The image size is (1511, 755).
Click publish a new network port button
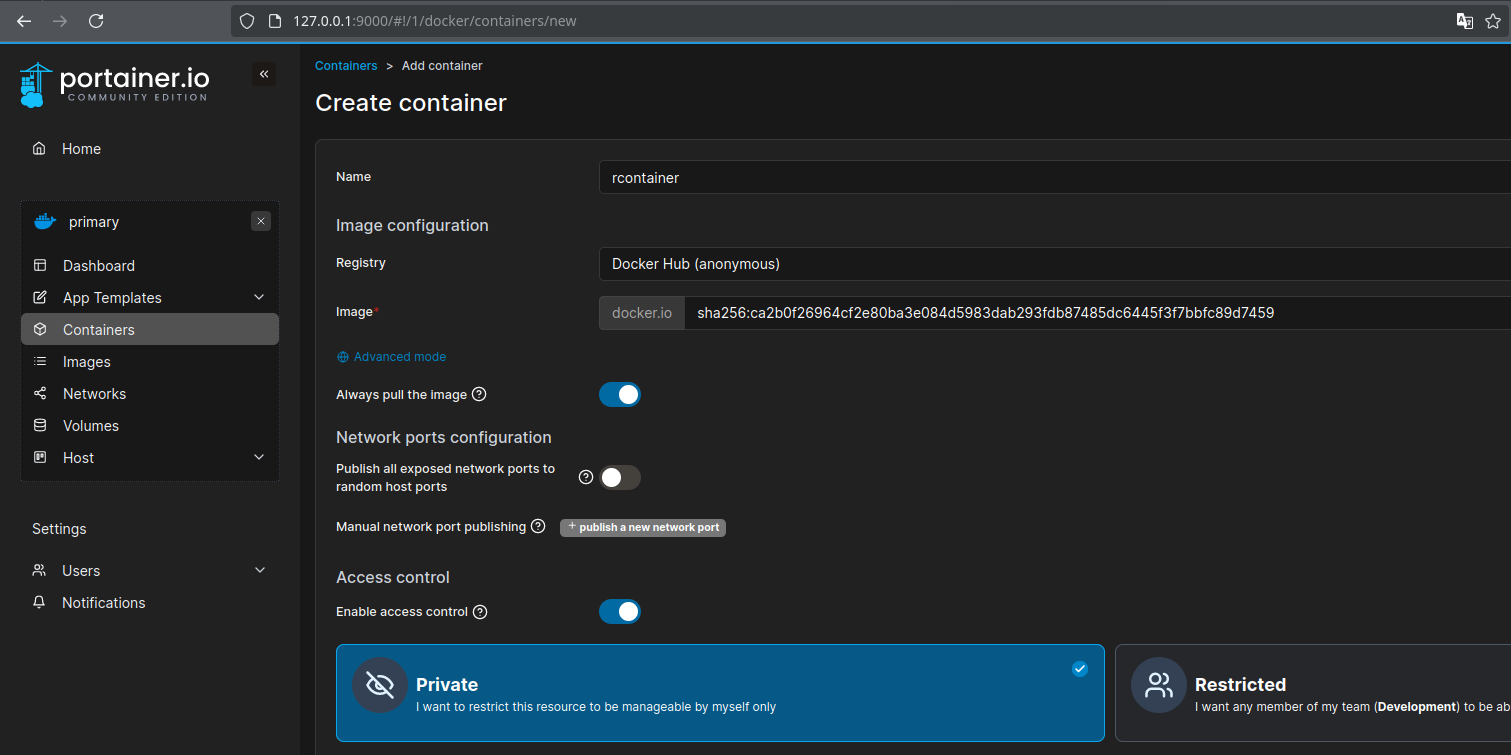pyautogui.click(x=643, y=527)
